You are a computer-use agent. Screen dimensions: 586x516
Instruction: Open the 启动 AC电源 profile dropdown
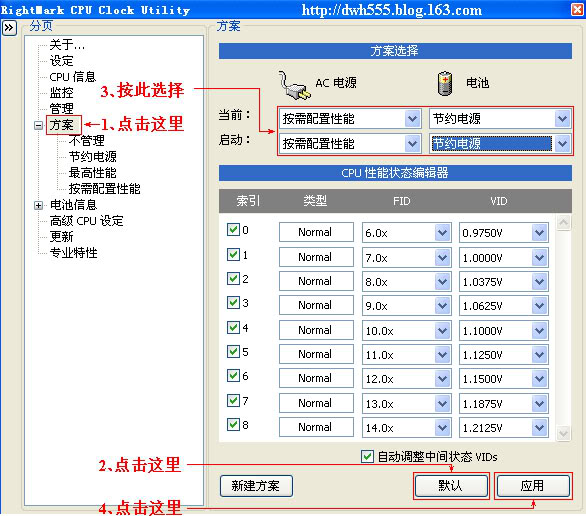[413, 143]
